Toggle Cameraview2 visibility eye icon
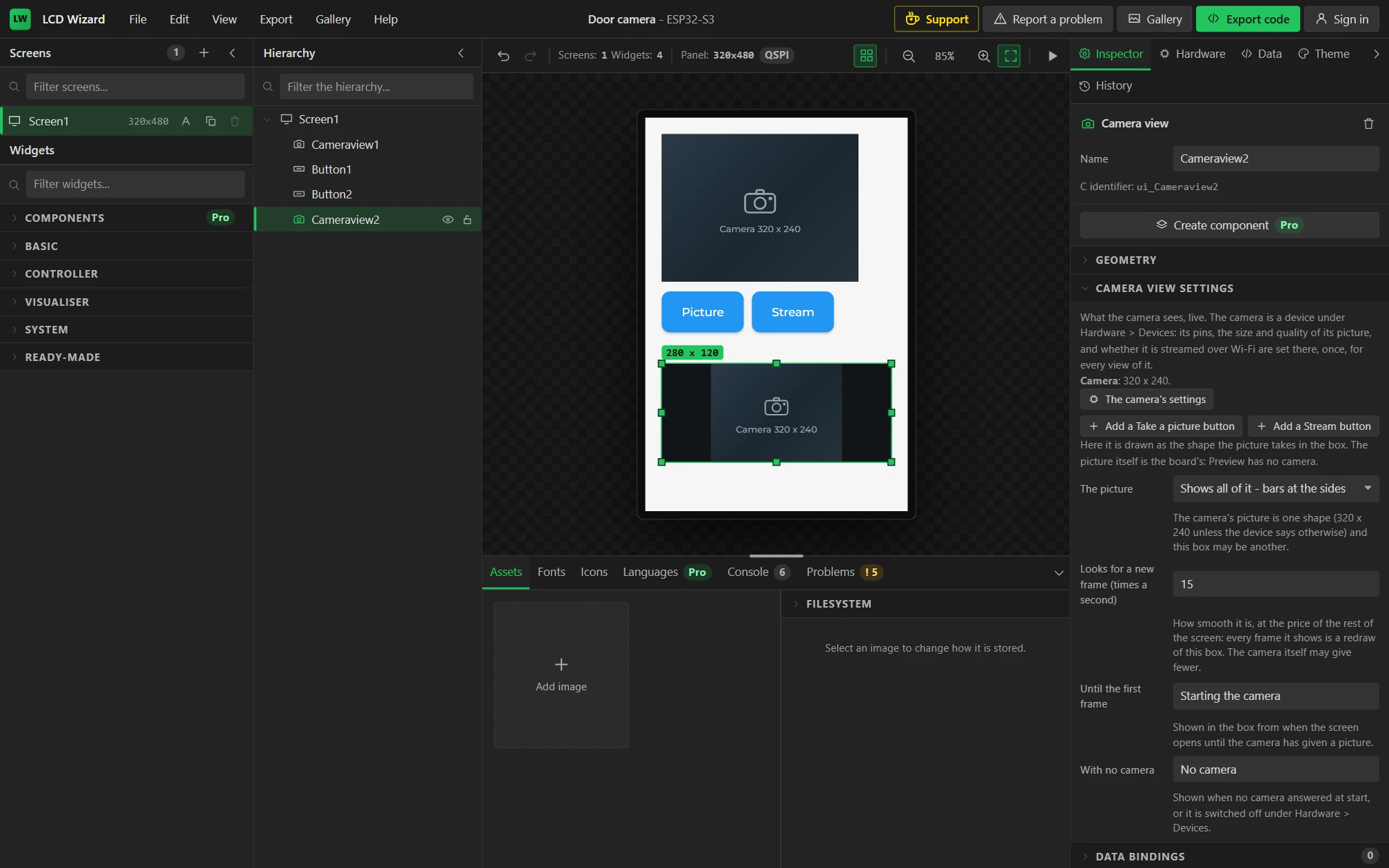Screen dimensions: 1389x868 coord(448,220)
